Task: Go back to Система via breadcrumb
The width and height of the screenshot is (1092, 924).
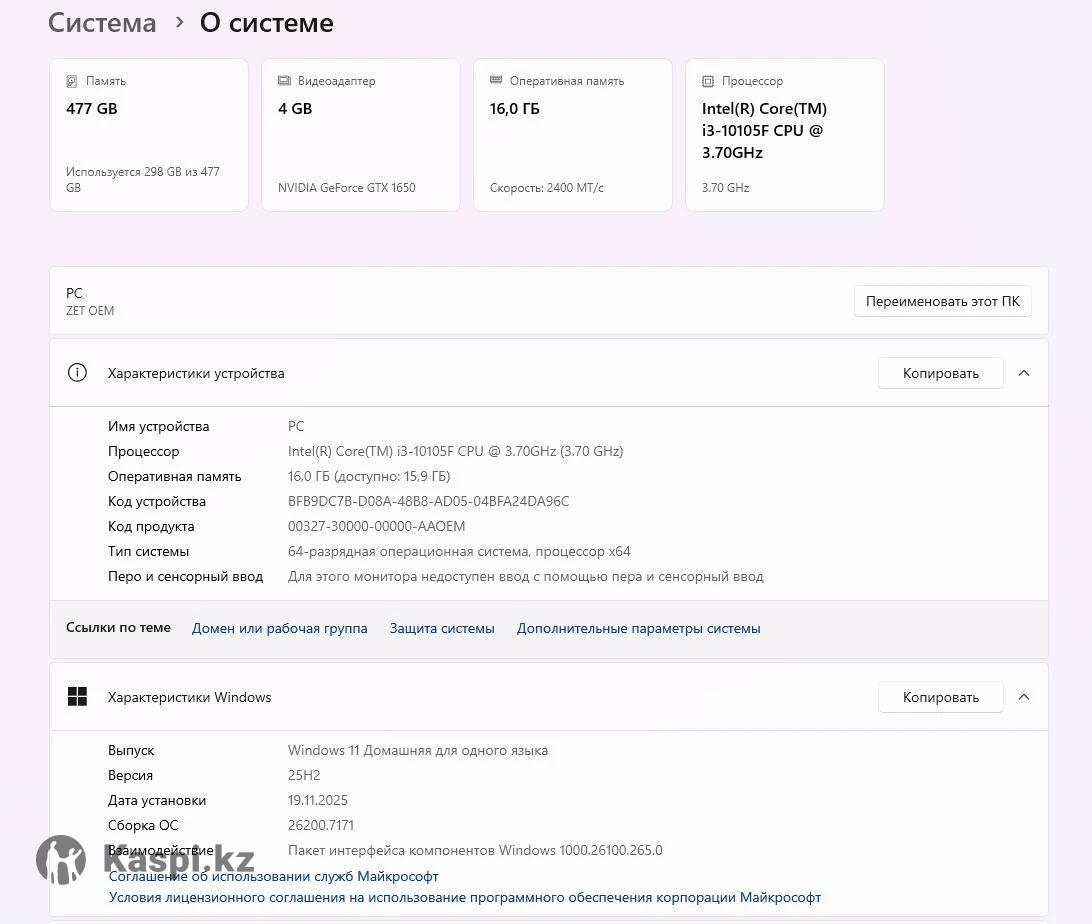Action: (x=102, y=22)
